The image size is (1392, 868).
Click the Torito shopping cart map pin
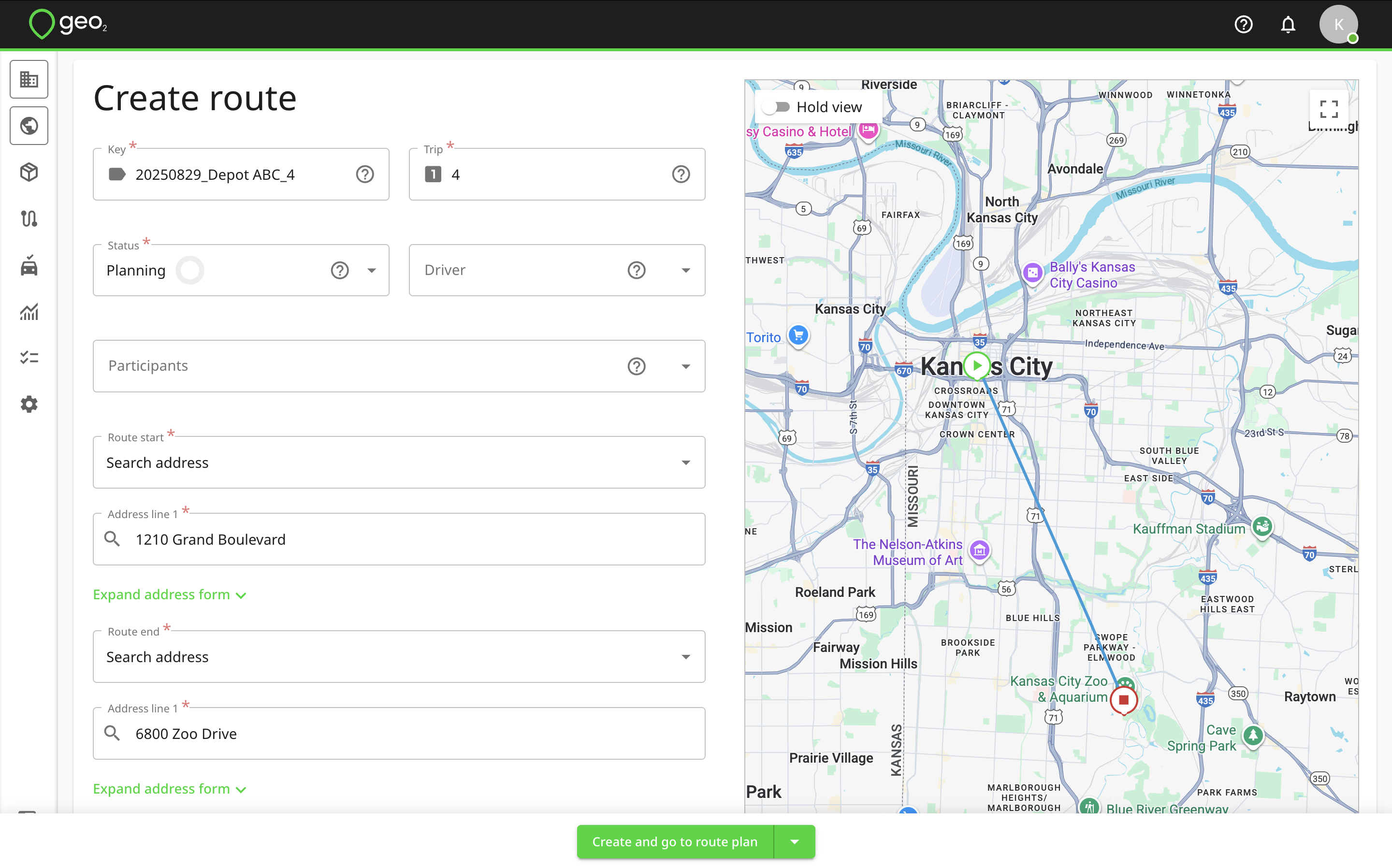point(798,335)
